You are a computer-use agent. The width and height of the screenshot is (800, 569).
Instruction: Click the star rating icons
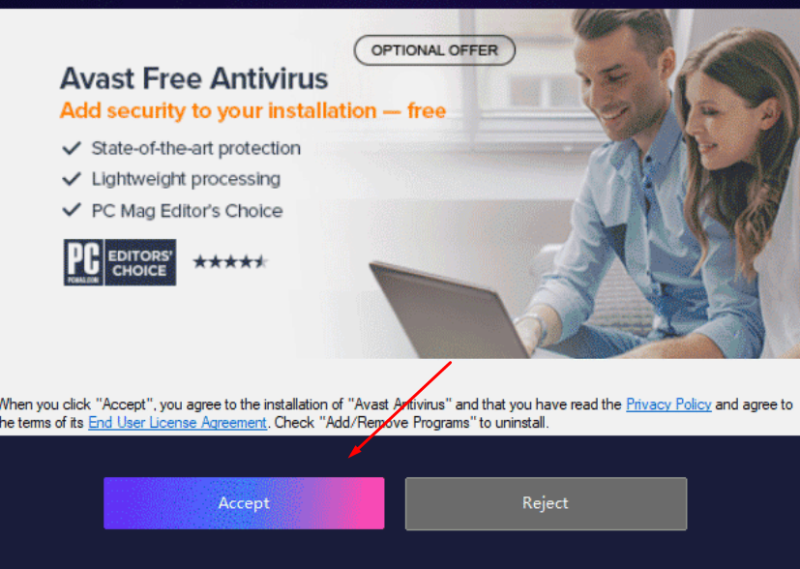[230, 262]
